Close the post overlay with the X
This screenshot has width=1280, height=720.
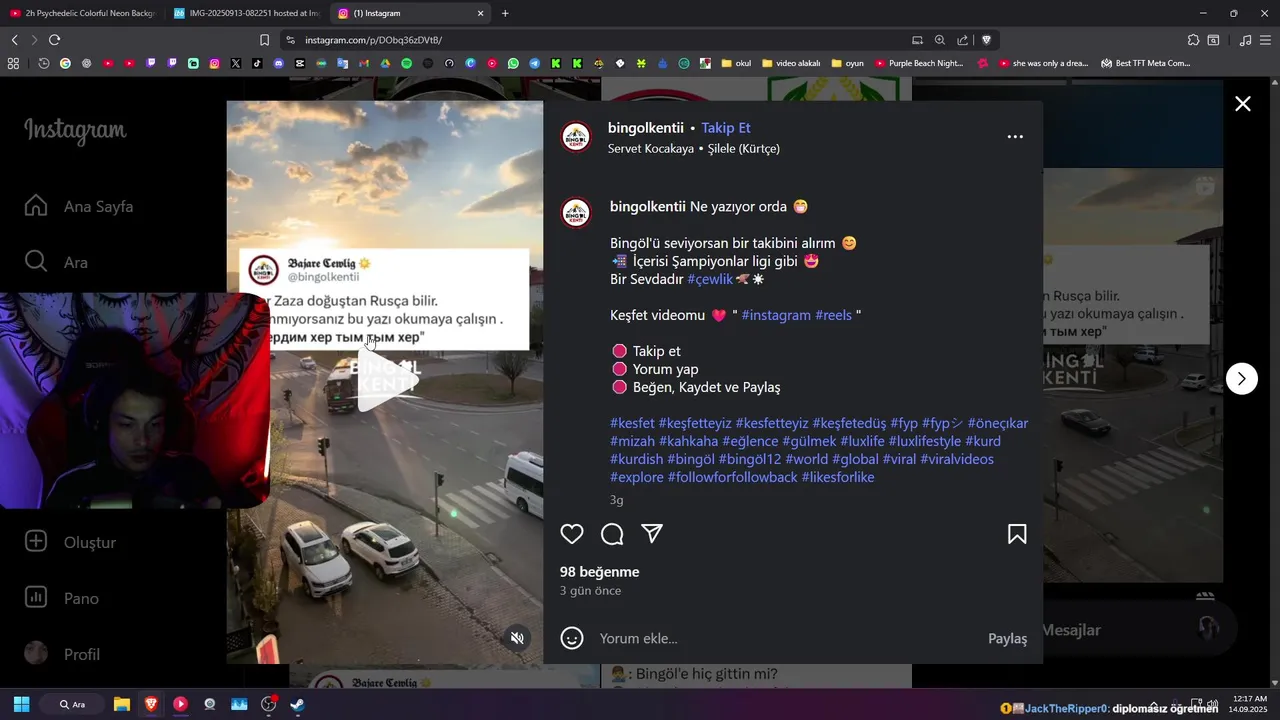[x=1243, y=104]
